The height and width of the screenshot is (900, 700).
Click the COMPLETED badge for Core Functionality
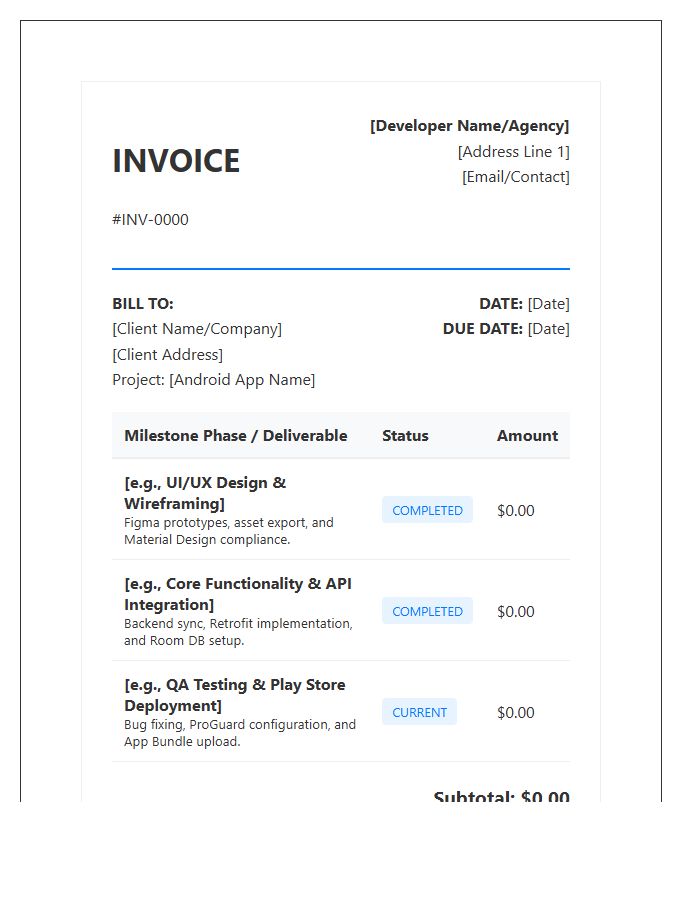[x=427, y=611]
